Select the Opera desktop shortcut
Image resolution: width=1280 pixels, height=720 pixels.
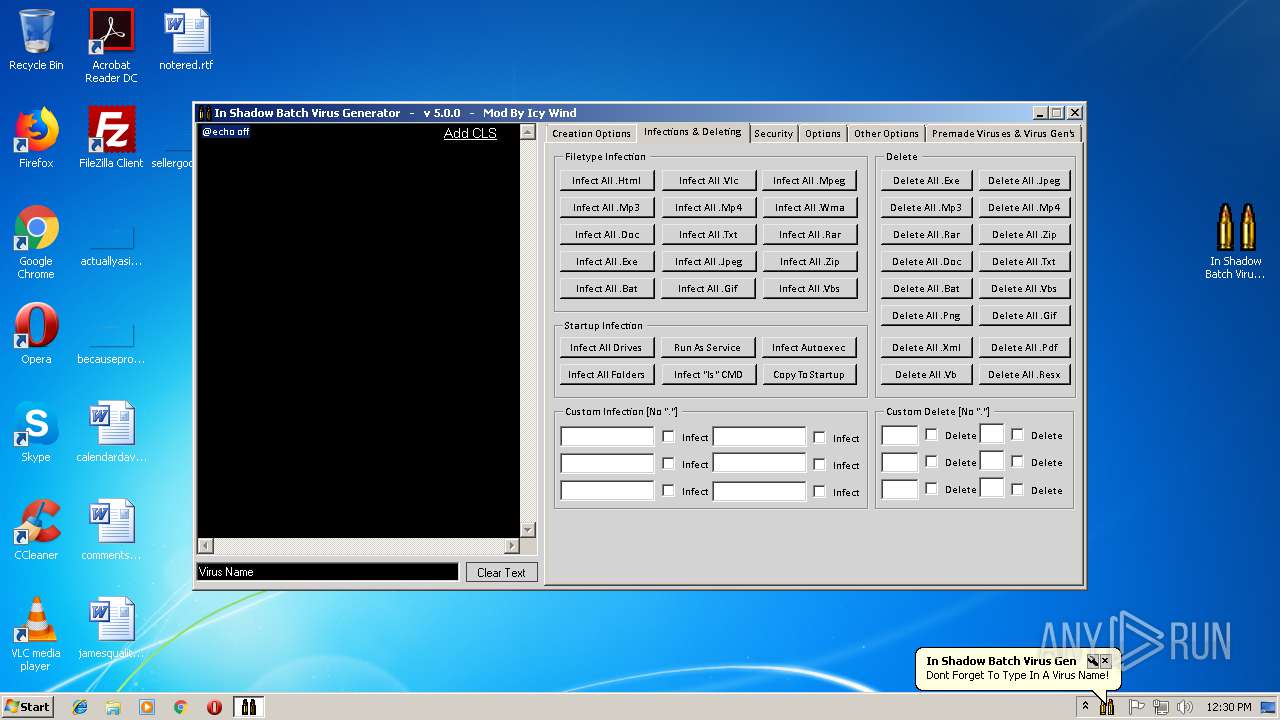tap(36, 334)
